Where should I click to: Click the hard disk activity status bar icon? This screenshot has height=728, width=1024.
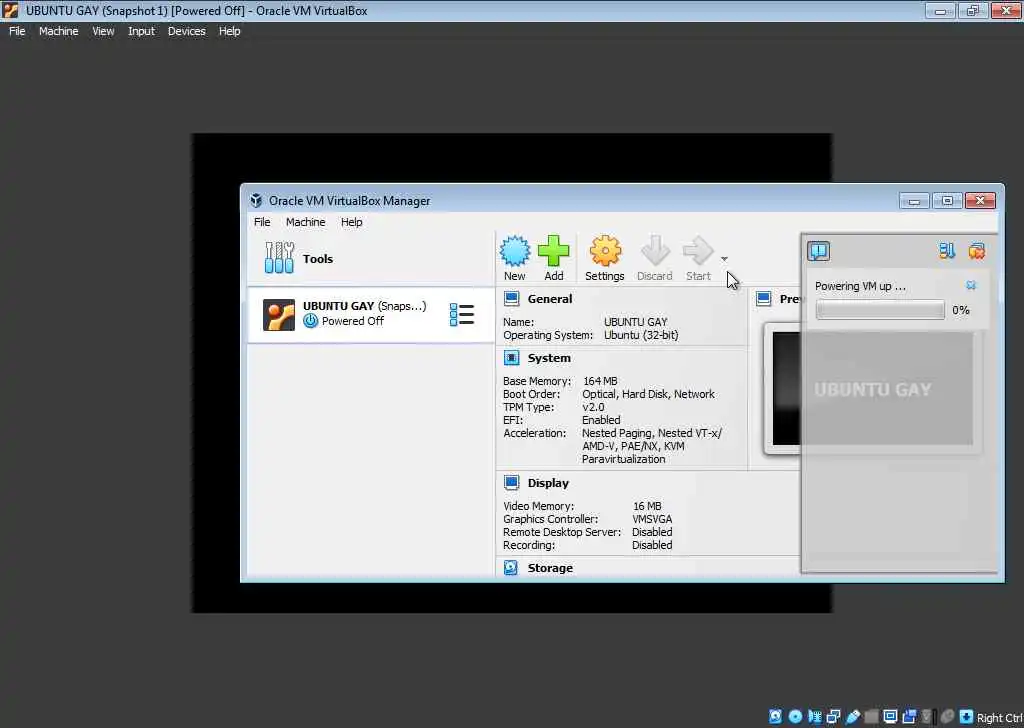(776, 716)
